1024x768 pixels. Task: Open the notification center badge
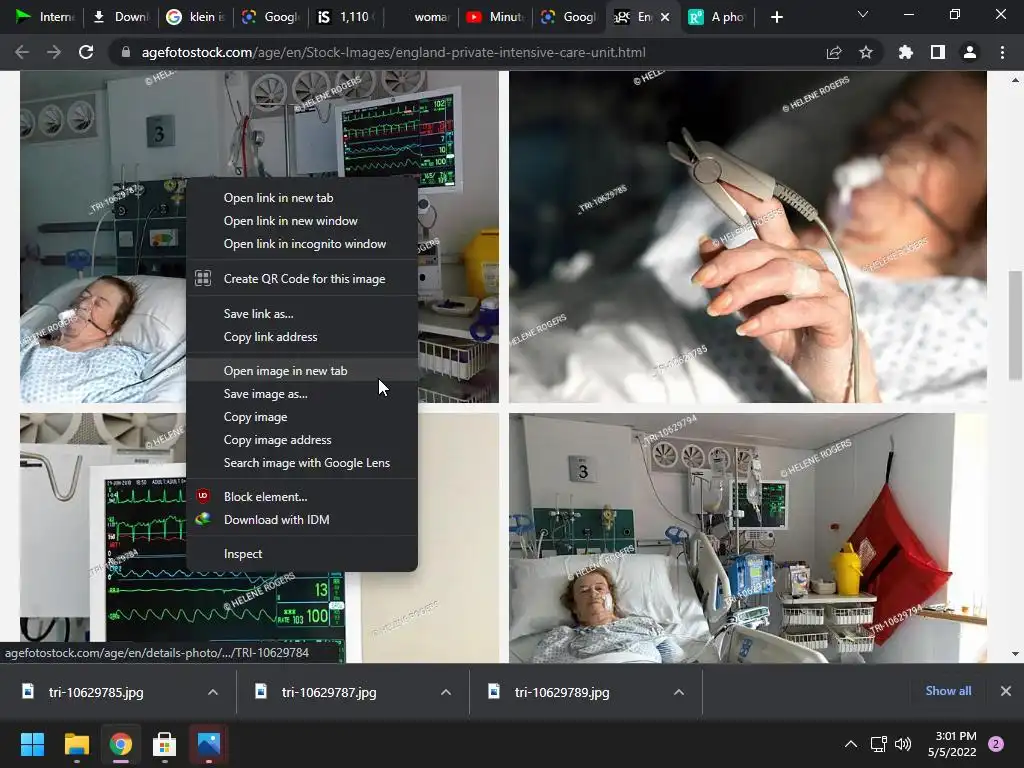coord(996,744)
